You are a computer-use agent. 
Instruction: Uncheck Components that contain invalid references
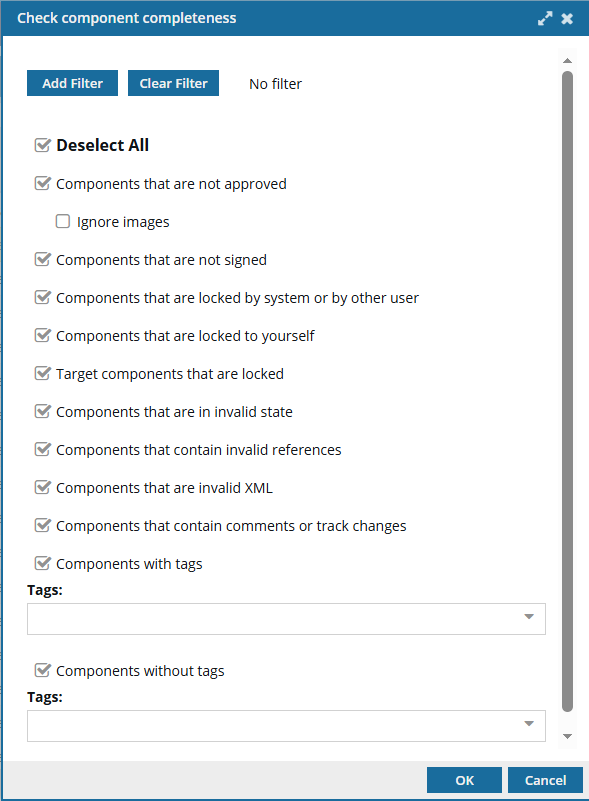42,450
